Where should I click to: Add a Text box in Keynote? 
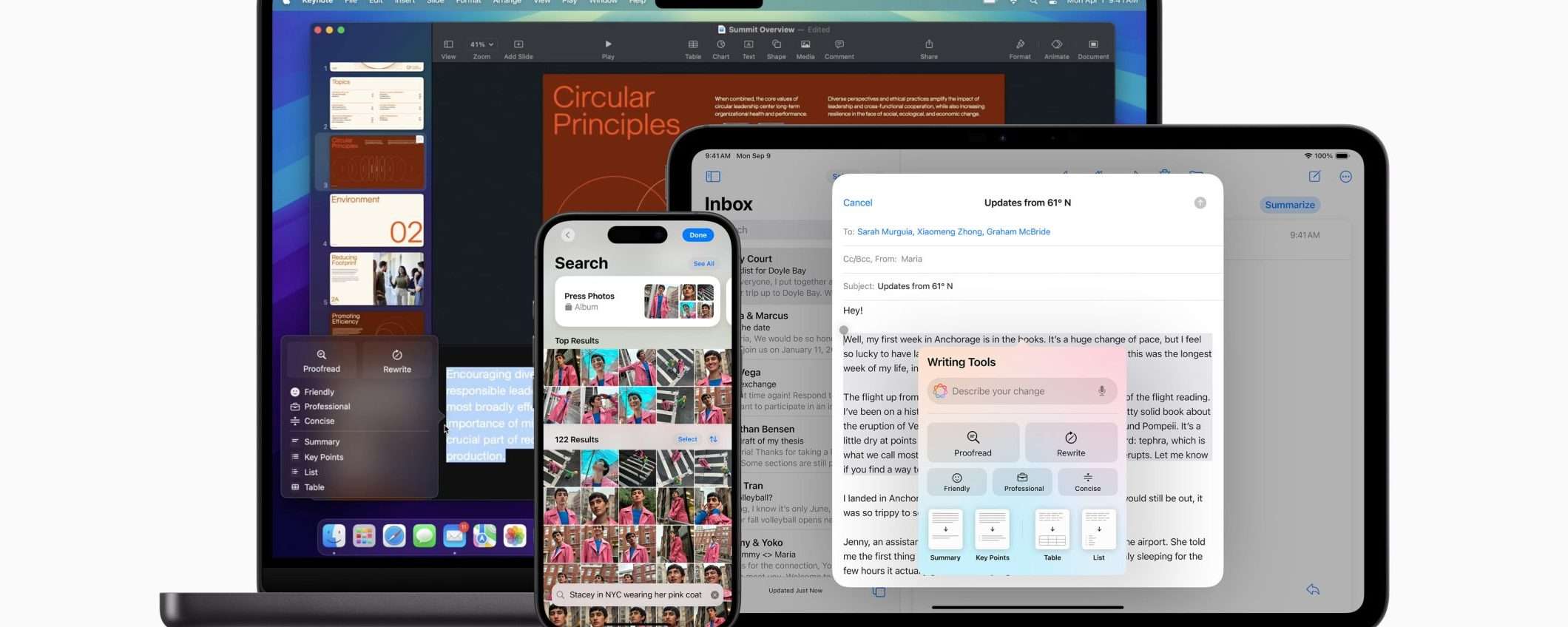click(x=748, y=49)
